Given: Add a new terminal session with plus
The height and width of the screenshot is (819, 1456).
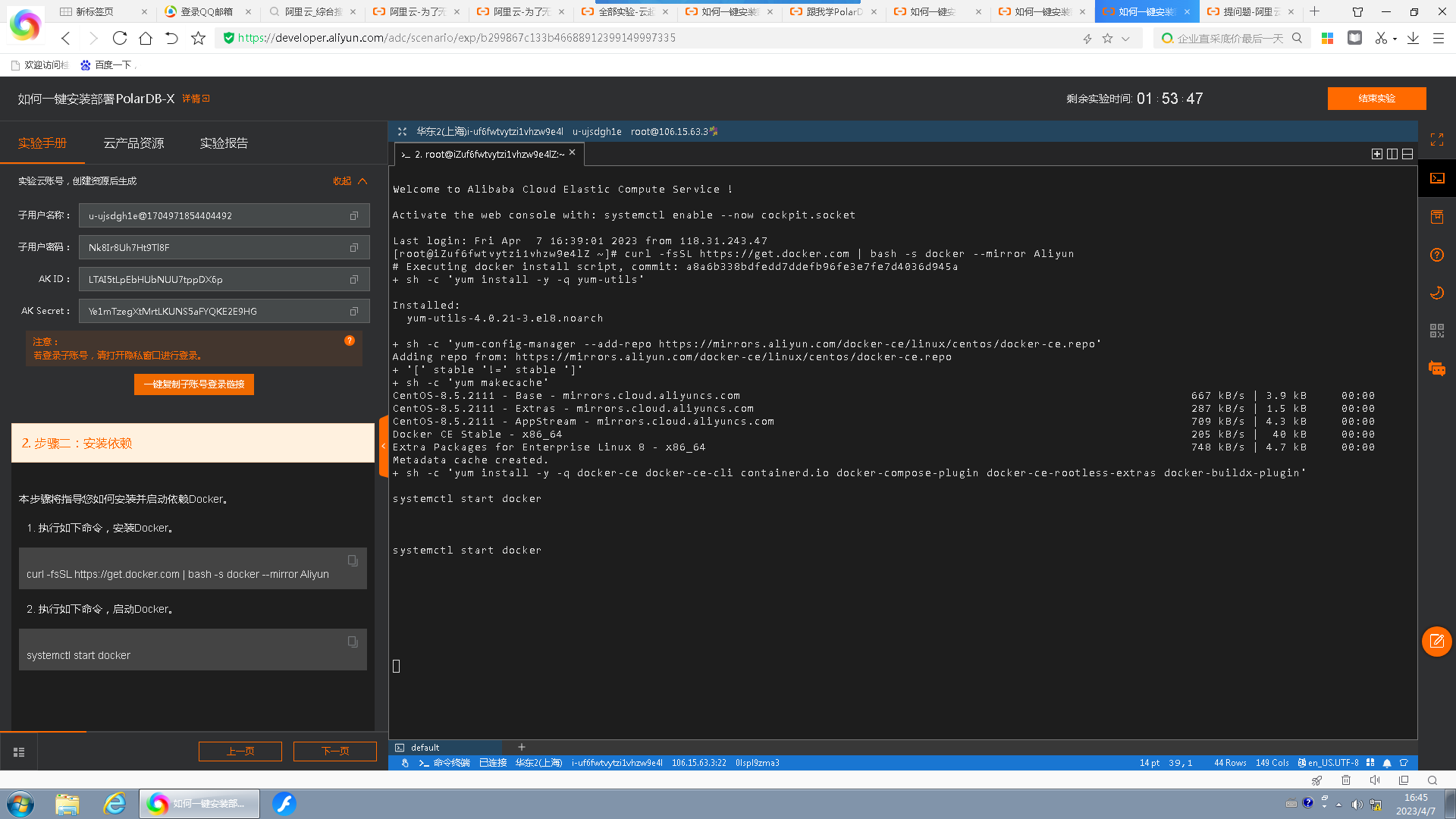Looking at the screenshot, I should pyautogui.click(x=521, y=748).
